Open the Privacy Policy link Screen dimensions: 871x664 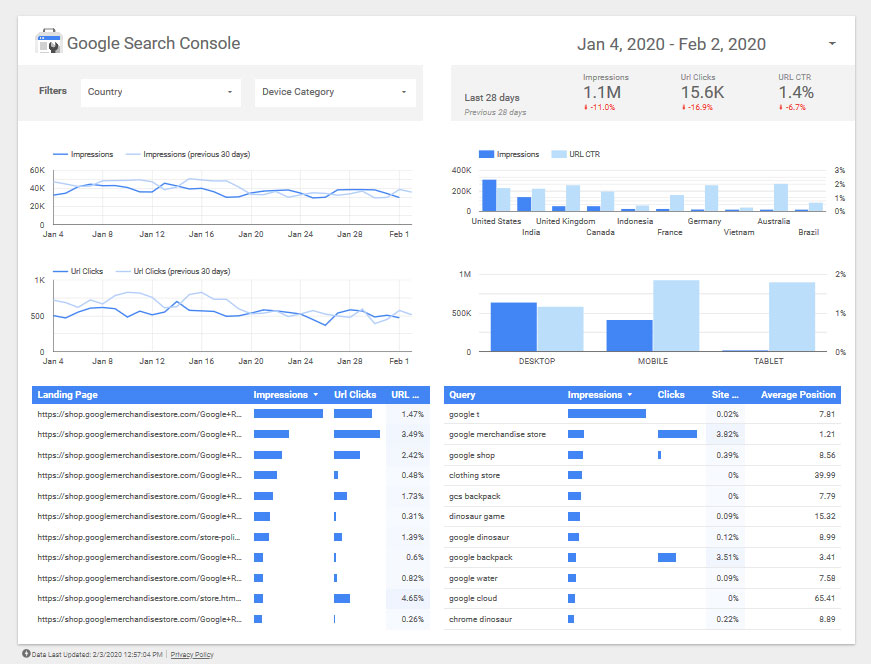coord(192,655)
